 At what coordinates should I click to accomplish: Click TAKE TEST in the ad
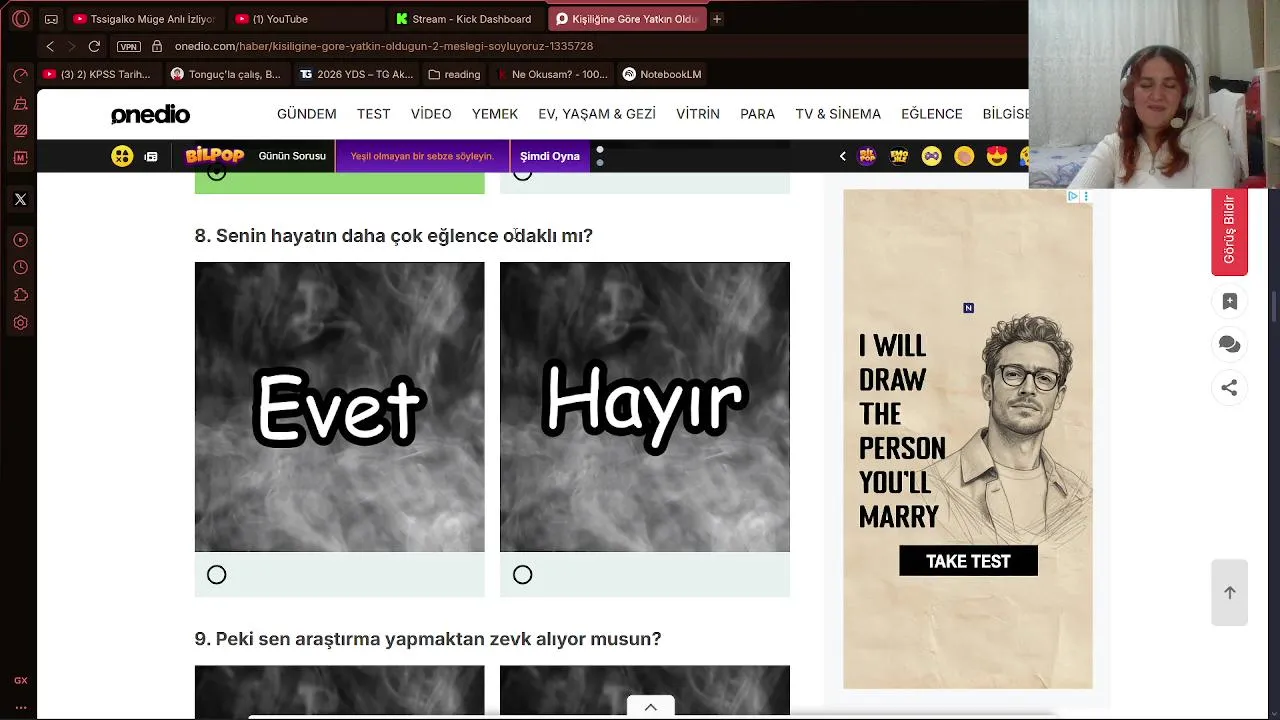pyautogui.click(x=968, y=561)
